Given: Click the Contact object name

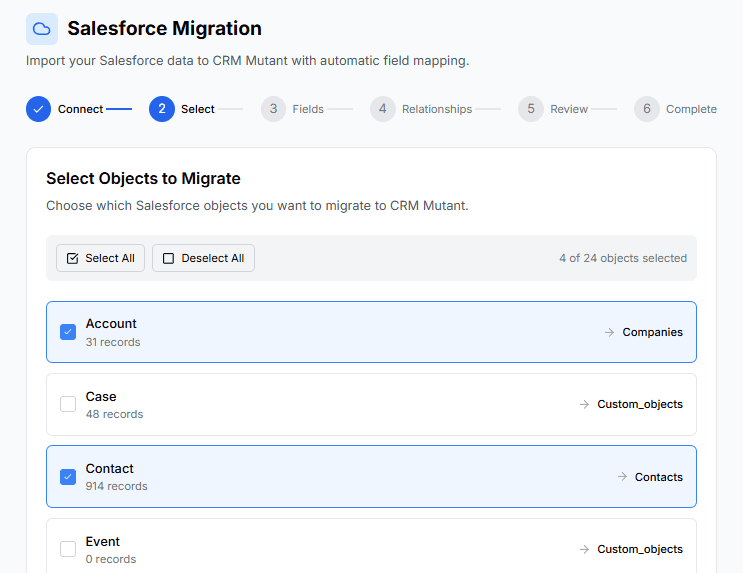Looking at the screenshot, I should click(x=109, y=469).
